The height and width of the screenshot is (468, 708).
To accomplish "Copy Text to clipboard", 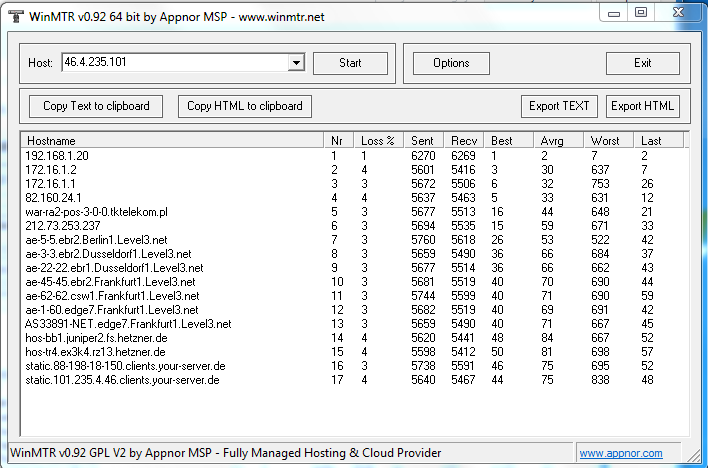I will (x=96, y=106).
